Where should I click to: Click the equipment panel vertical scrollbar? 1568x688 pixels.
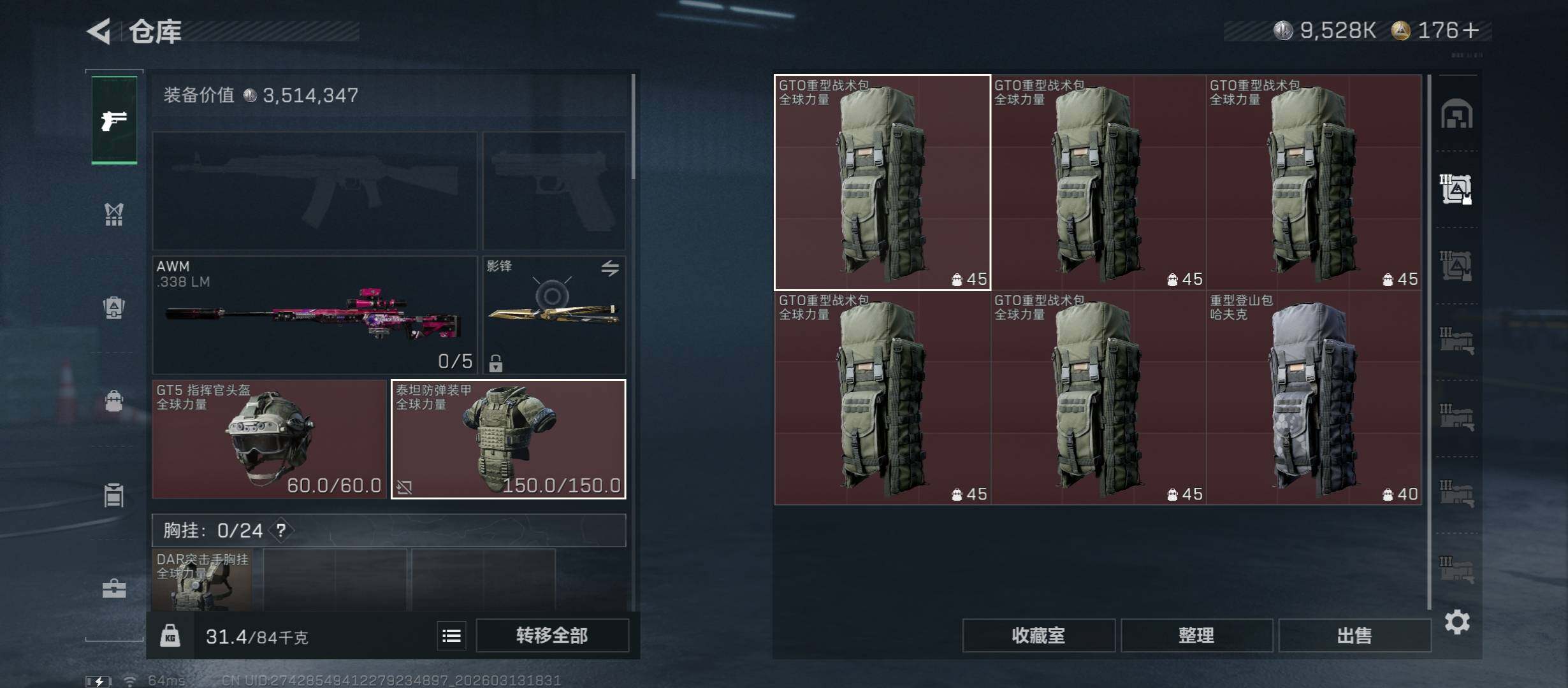(633, 127)
